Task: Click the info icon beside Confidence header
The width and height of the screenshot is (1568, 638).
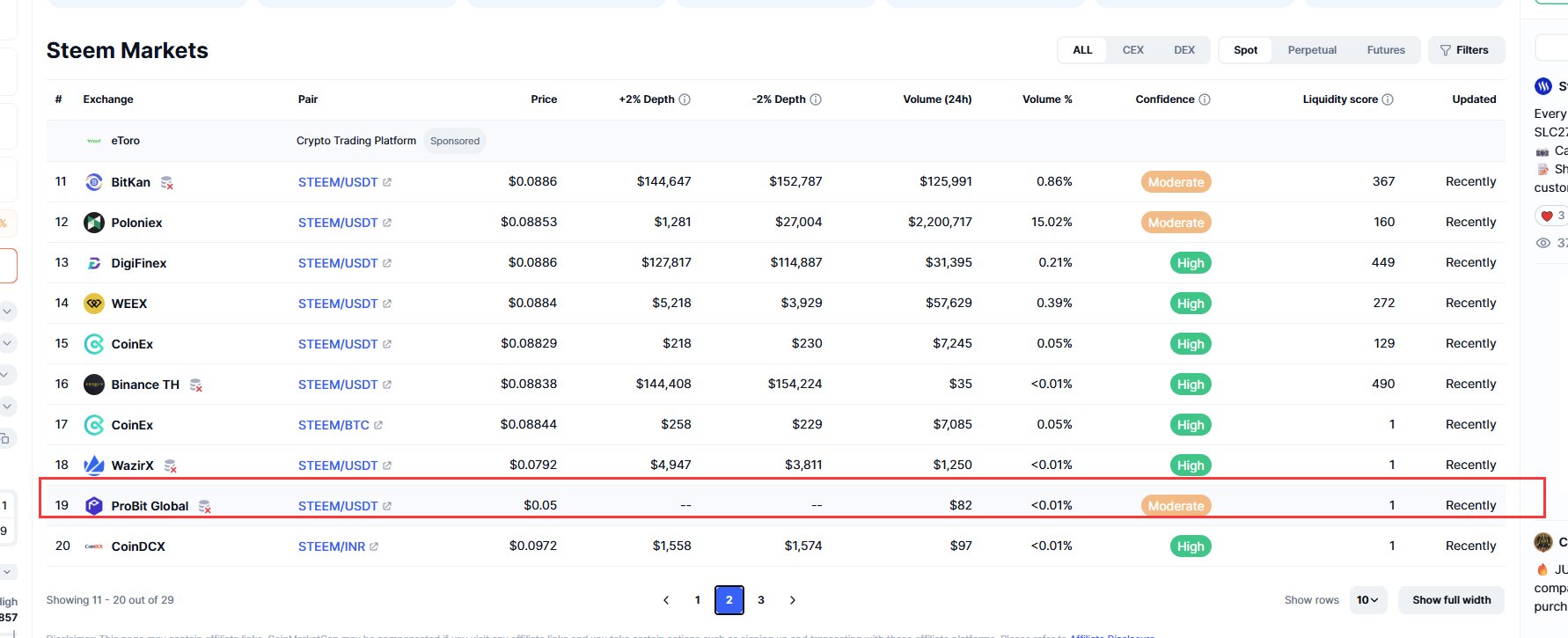Action: point(1205,99)
